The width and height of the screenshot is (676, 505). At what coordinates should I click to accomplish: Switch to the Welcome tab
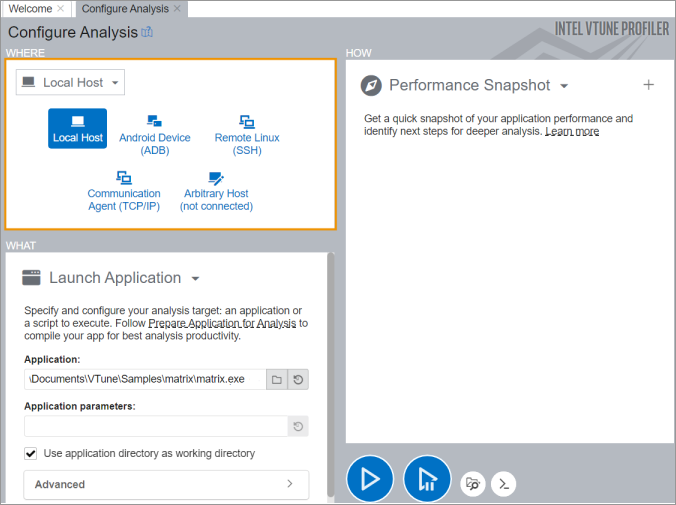click(x=30, y=8)
